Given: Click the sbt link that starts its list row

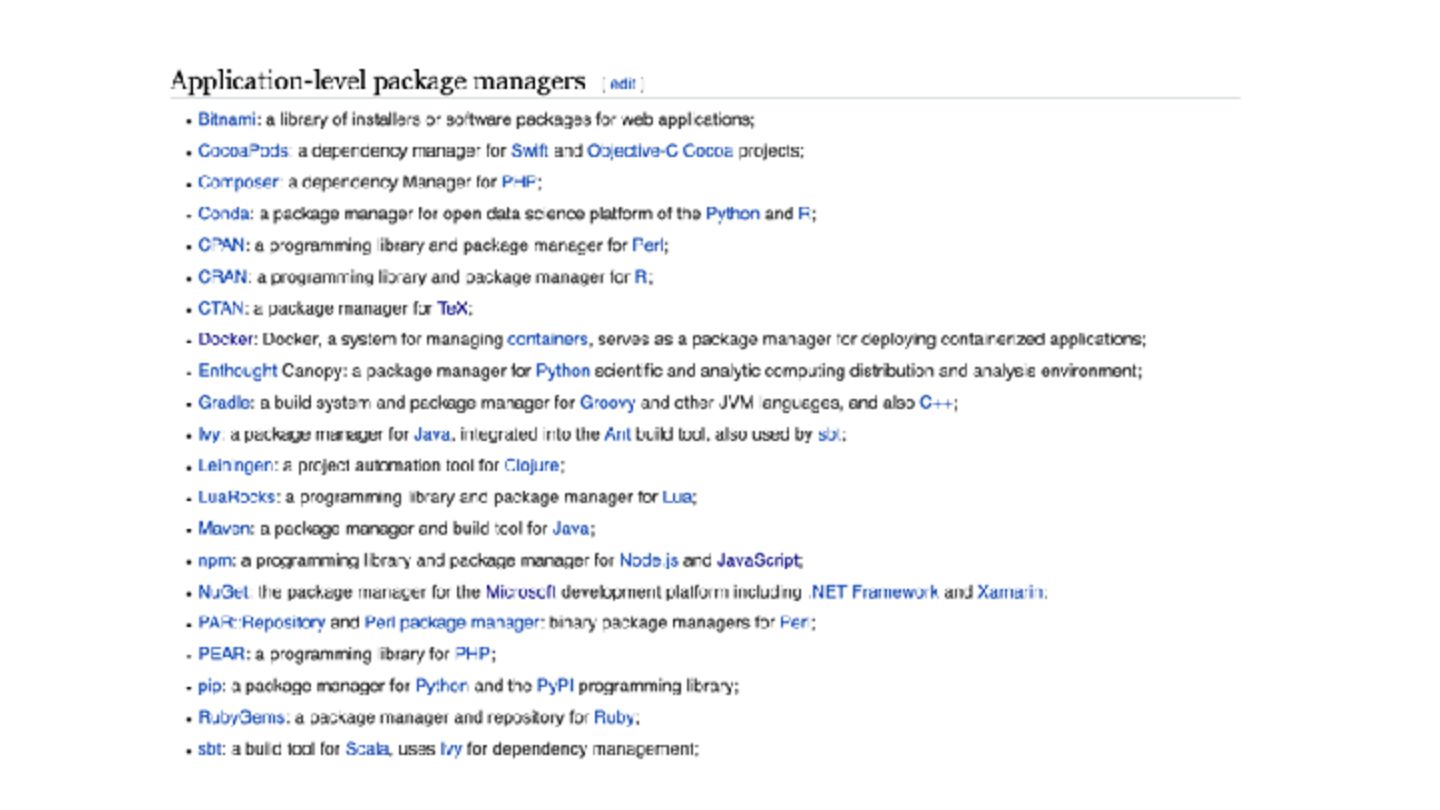Looking at the screenshot, I should coord(209,749).
